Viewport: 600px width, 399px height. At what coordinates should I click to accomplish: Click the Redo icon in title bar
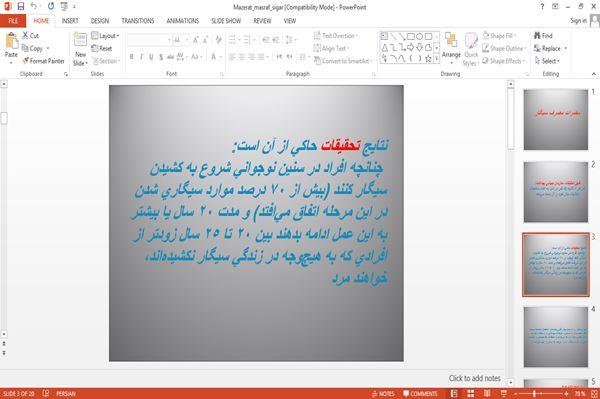pos(51,6)
